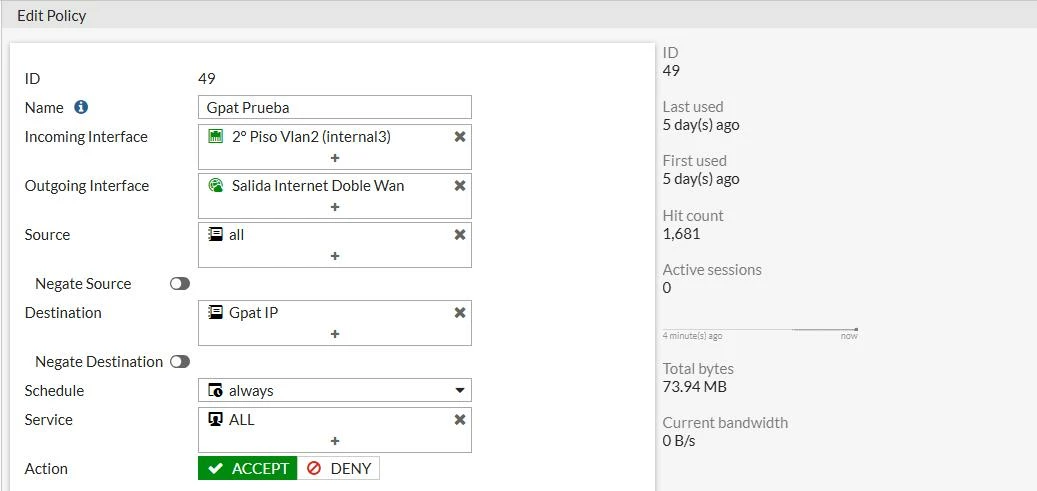1037x491 pixels.
Task: Add a source address with plus
Action: (335, 256)
